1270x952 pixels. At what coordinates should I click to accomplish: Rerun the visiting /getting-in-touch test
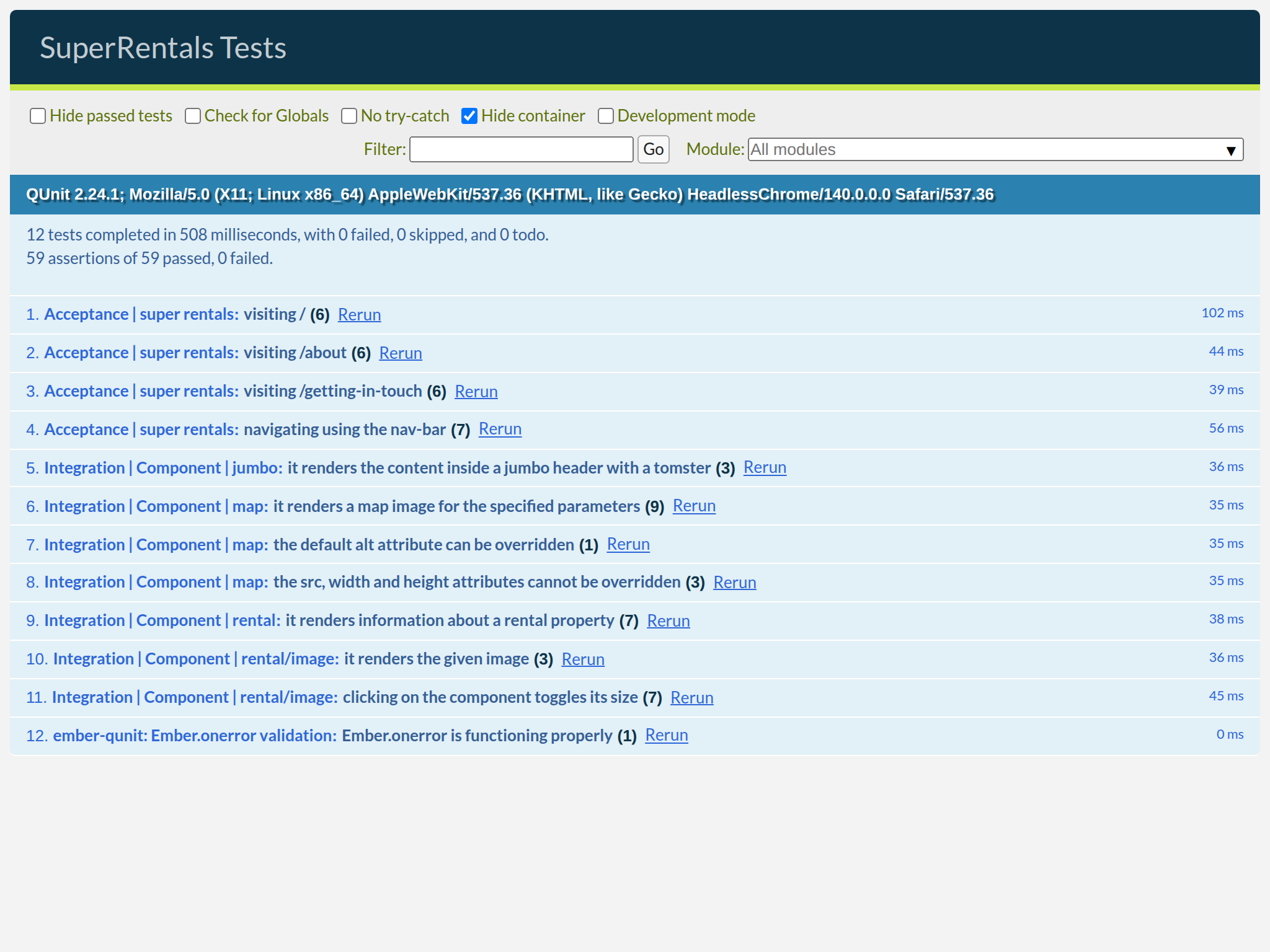click(x=476, y=392)
